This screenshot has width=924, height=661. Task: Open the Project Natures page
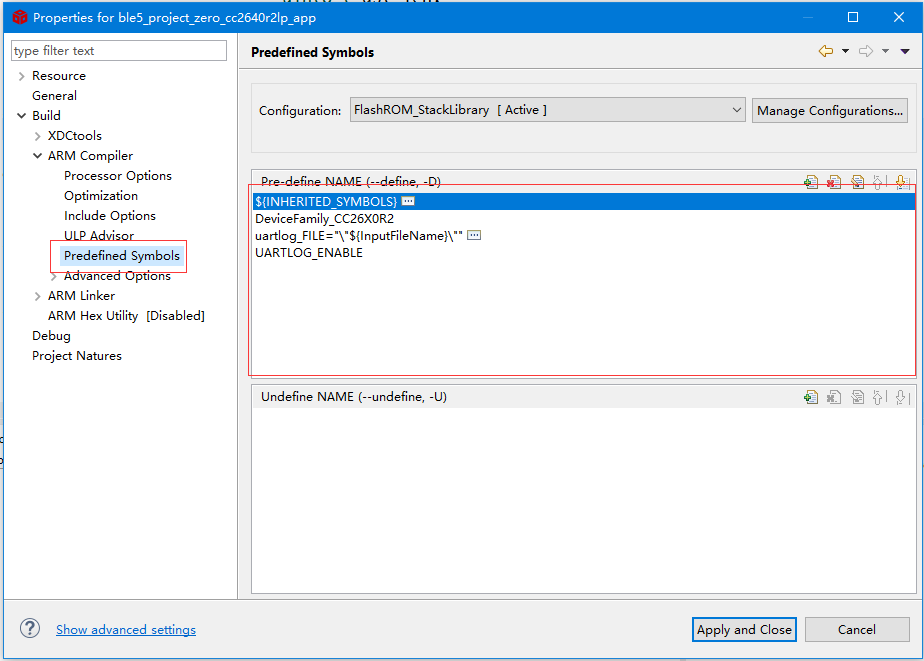[x=77, y=356]
